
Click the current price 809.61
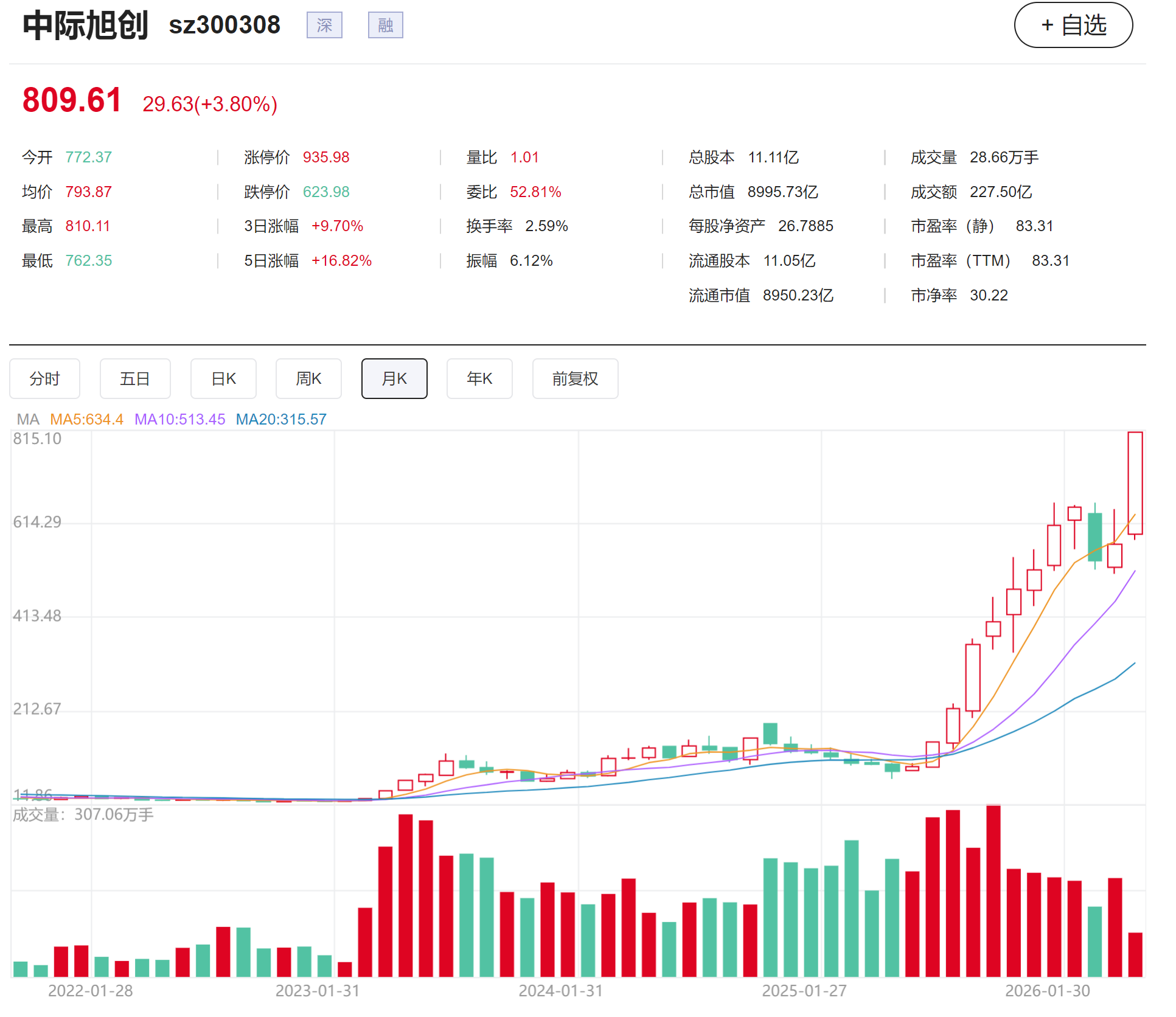(x=72, y=100)
